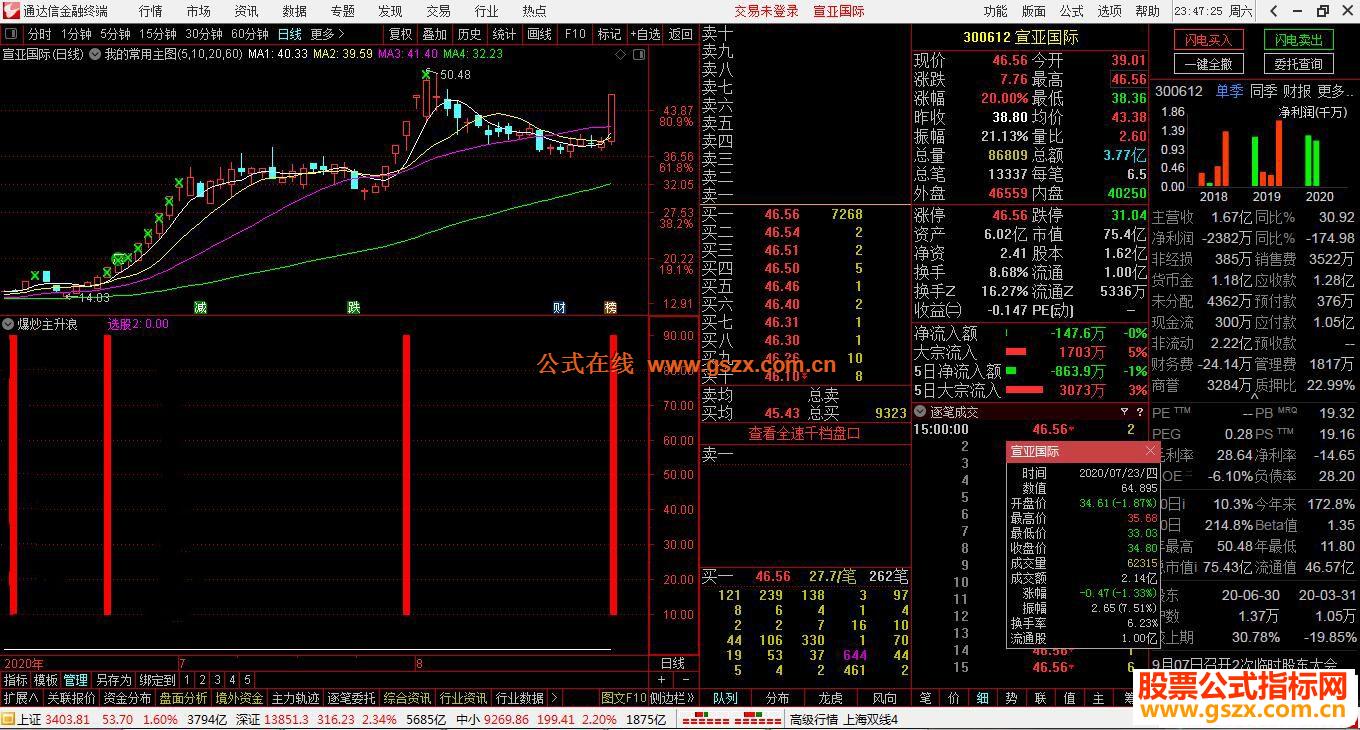This screenshot has width=1360, height=730.
Task: Click the 榜 marker on the chart timeline
Action: (x=610, y=307)
